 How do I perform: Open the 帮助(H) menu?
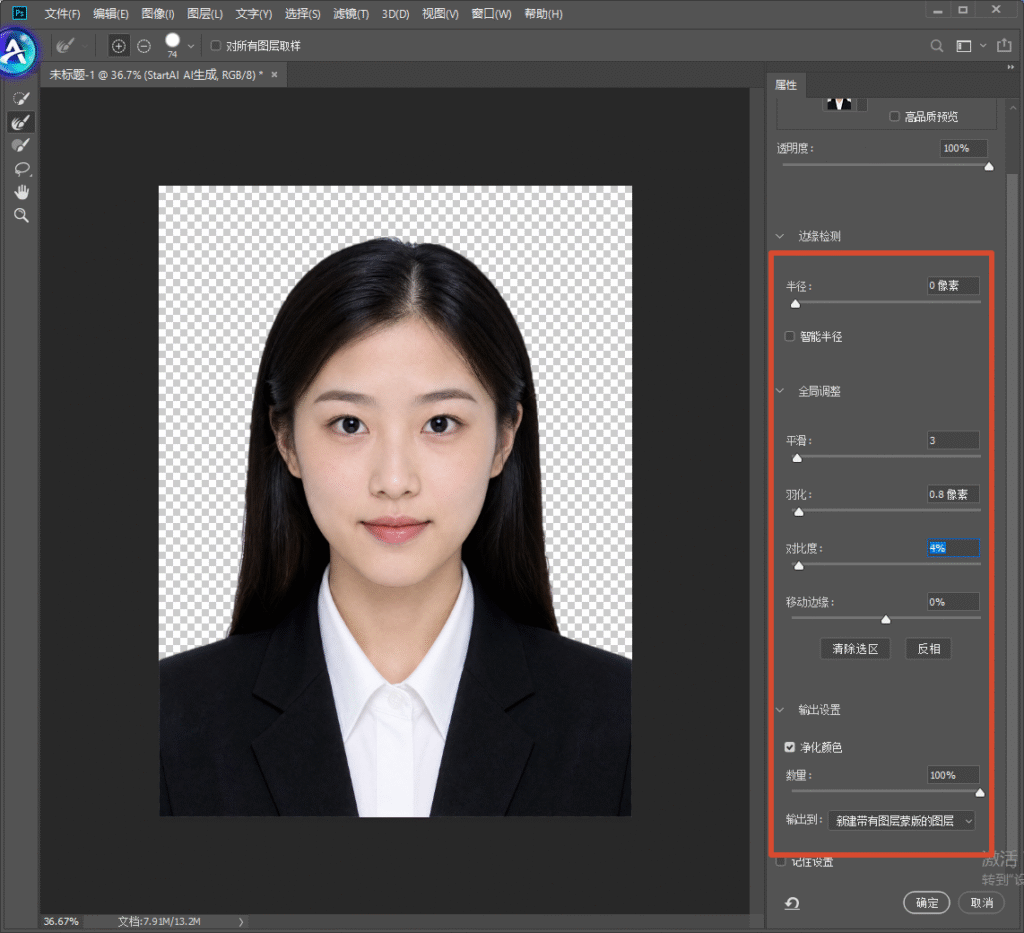click(x=543, y=14)
